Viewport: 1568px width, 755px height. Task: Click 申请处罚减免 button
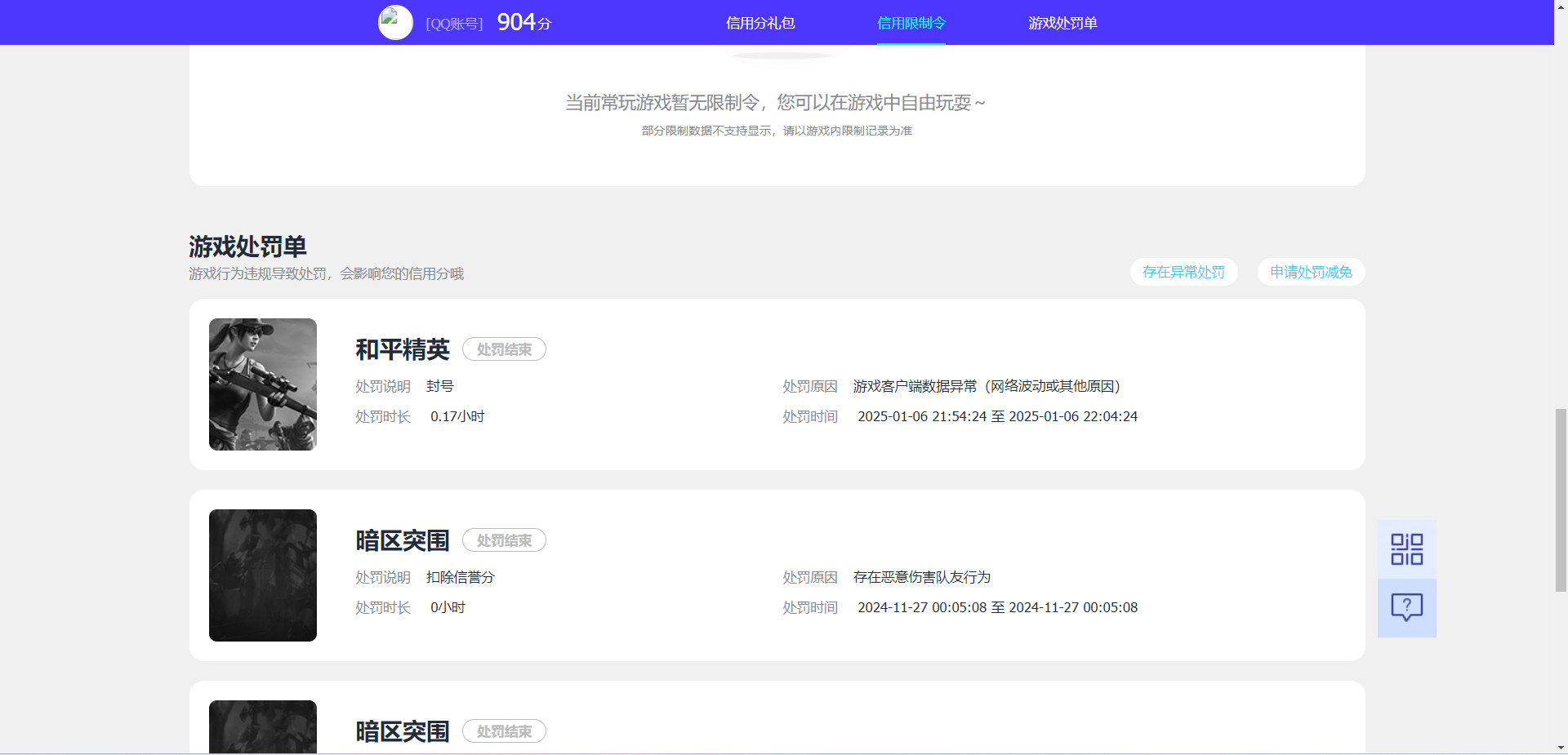1311,272
